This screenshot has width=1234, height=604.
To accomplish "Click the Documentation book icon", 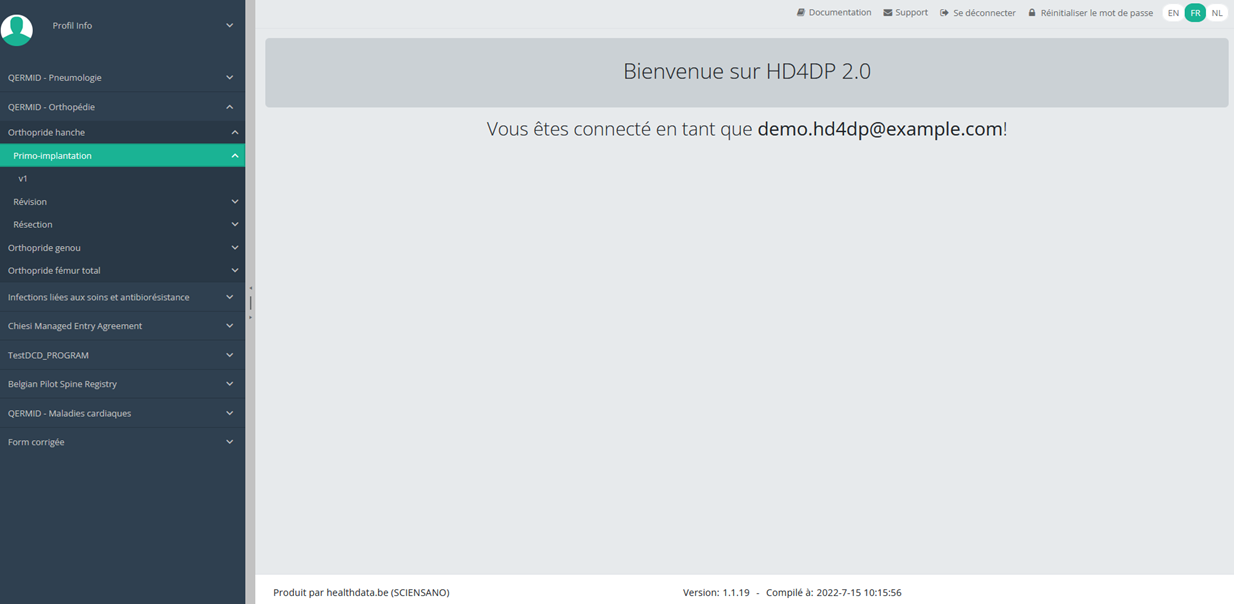I will point(801,13).
